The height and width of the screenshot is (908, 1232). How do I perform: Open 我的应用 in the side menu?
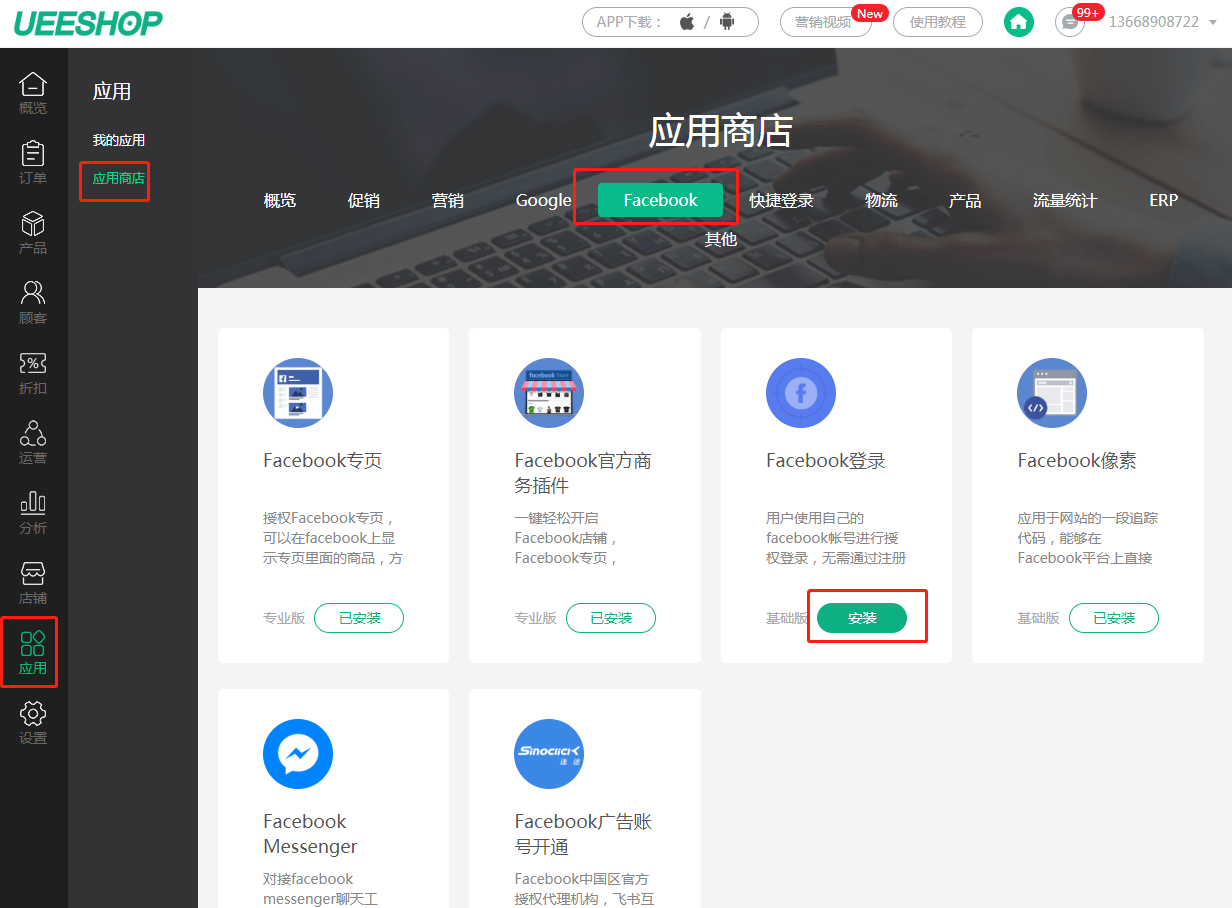tap(119, 140)
